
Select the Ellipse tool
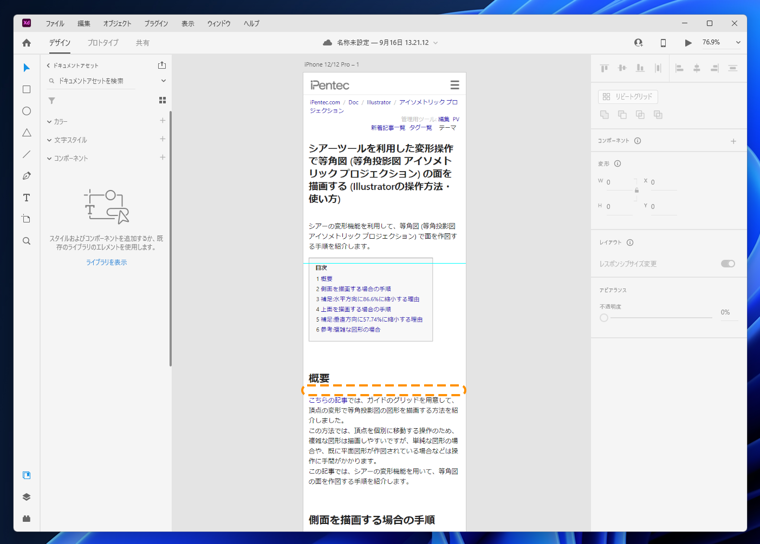(27, 111)
